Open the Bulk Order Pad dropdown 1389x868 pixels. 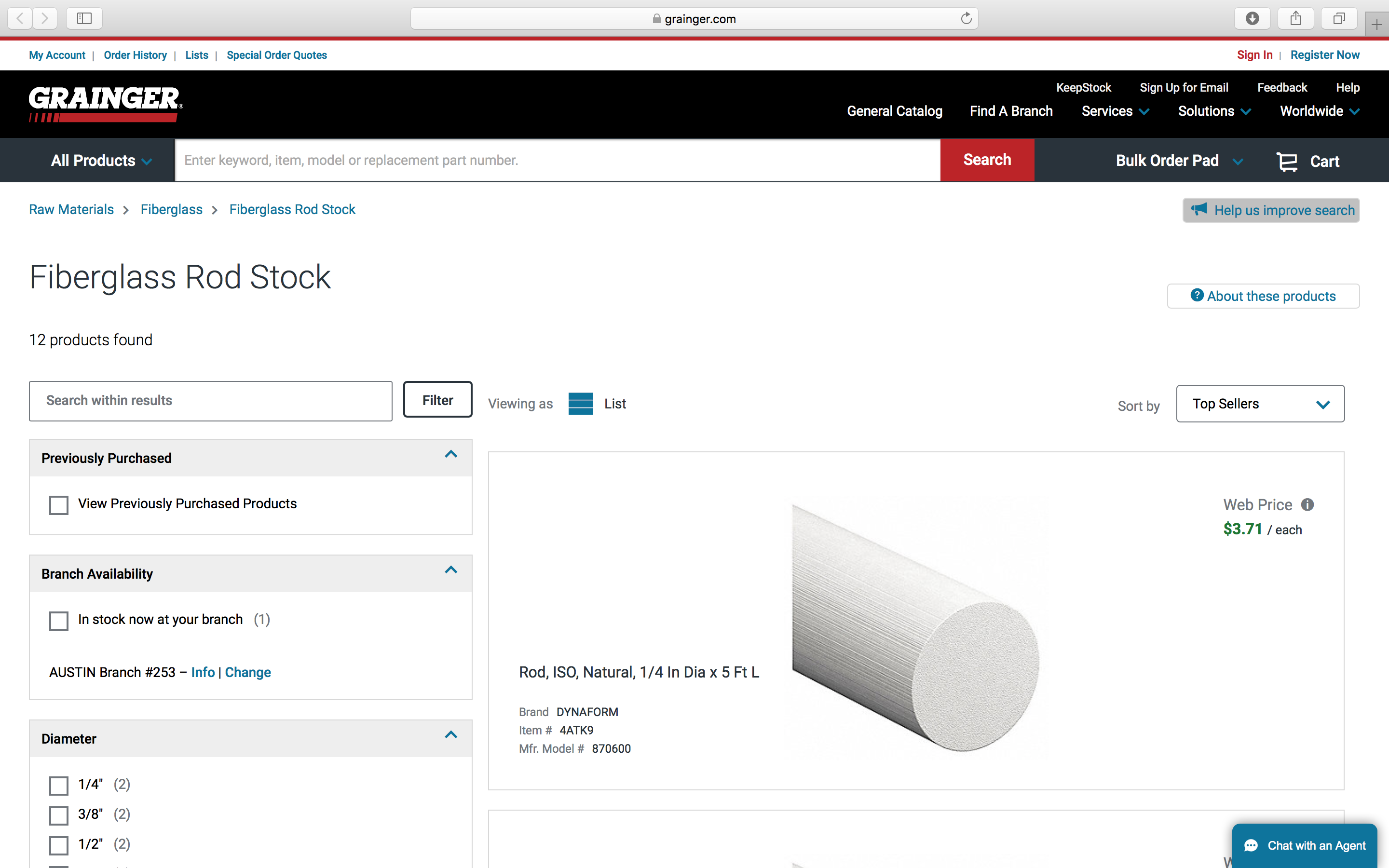[1180, 161]
